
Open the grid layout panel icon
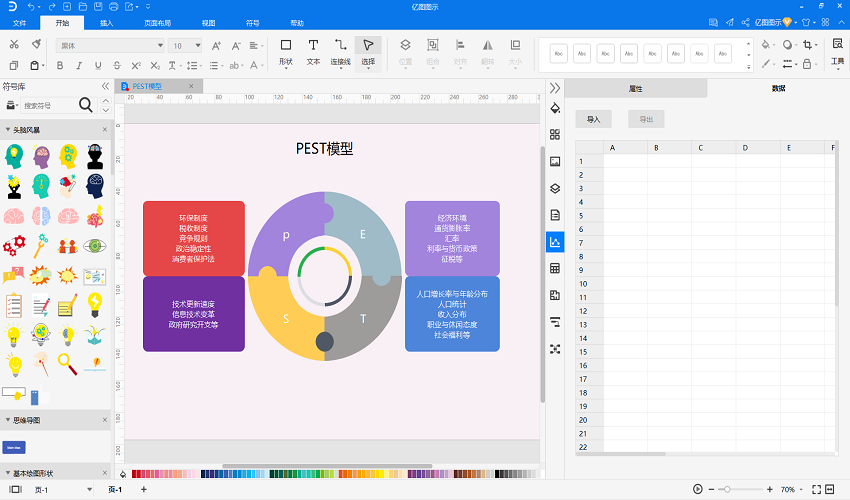(555, 134)
